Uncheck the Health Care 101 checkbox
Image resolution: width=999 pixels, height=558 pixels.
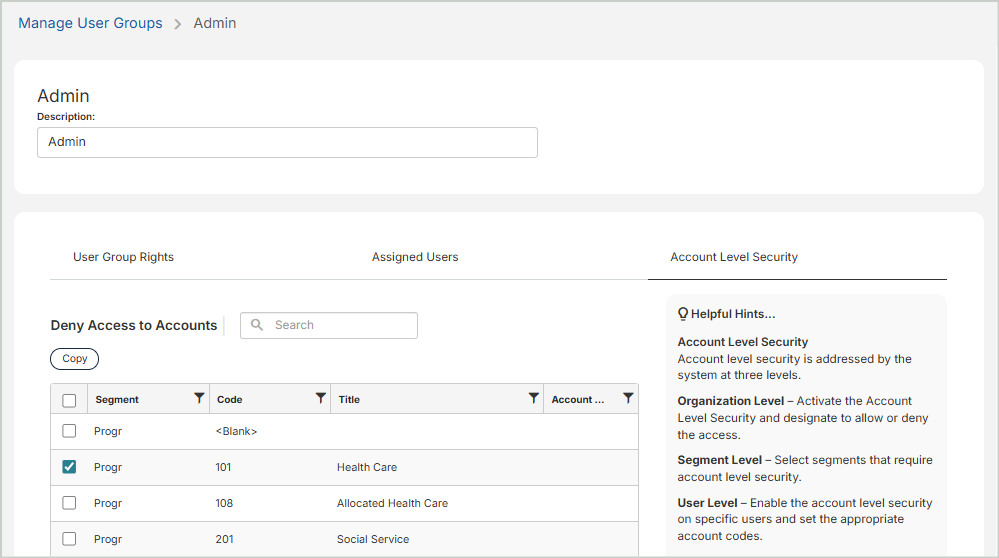point(69,467)
